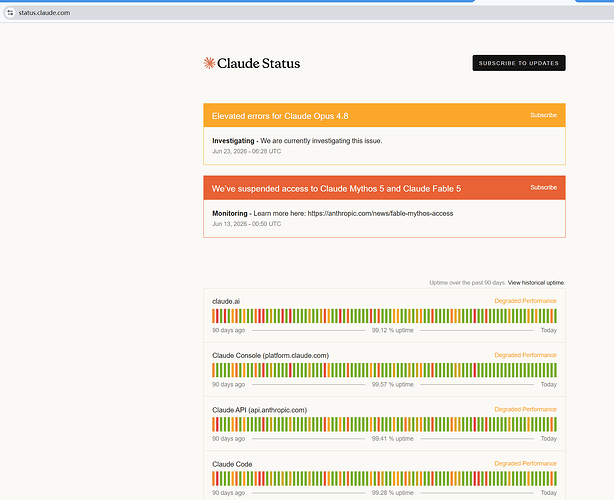The height and width of the screenshot is (500, 614).
Task: Click the Subscribe to Updates button
Action: [519, 63]
